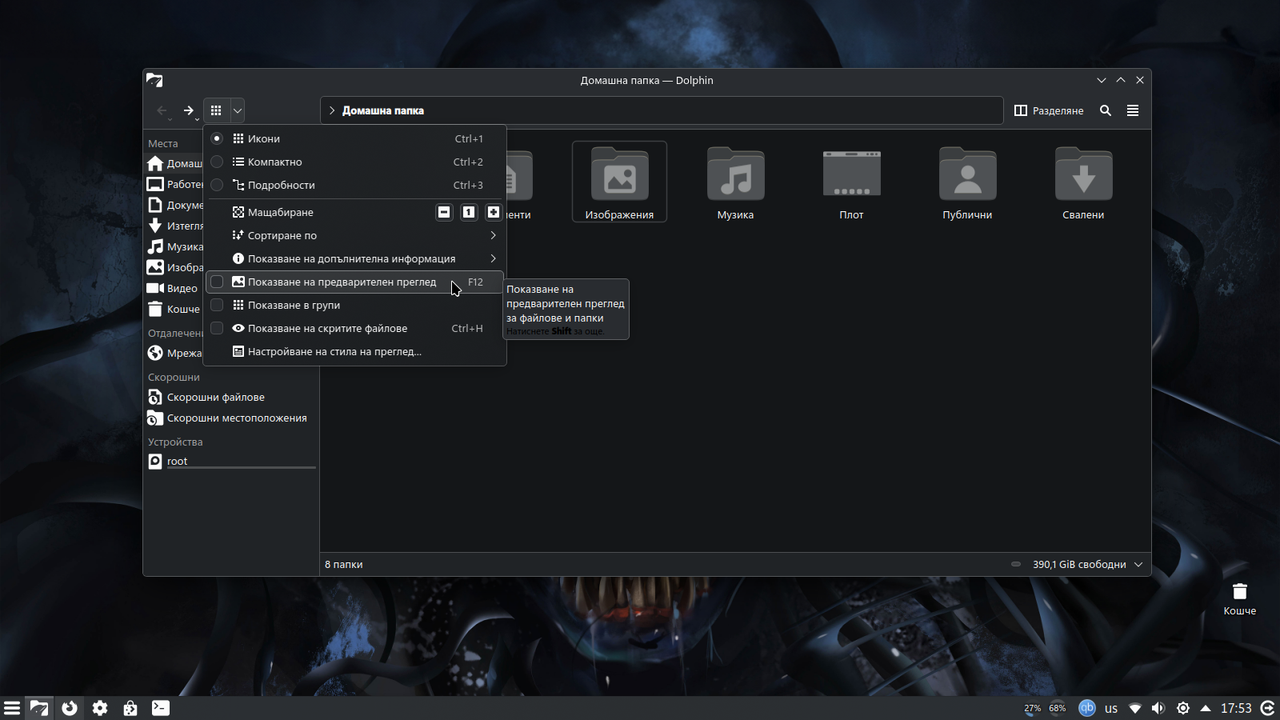Toggle the Разделяне split view button
The width and height of the screenshot is (1280, 720).
pos(1049,111)
